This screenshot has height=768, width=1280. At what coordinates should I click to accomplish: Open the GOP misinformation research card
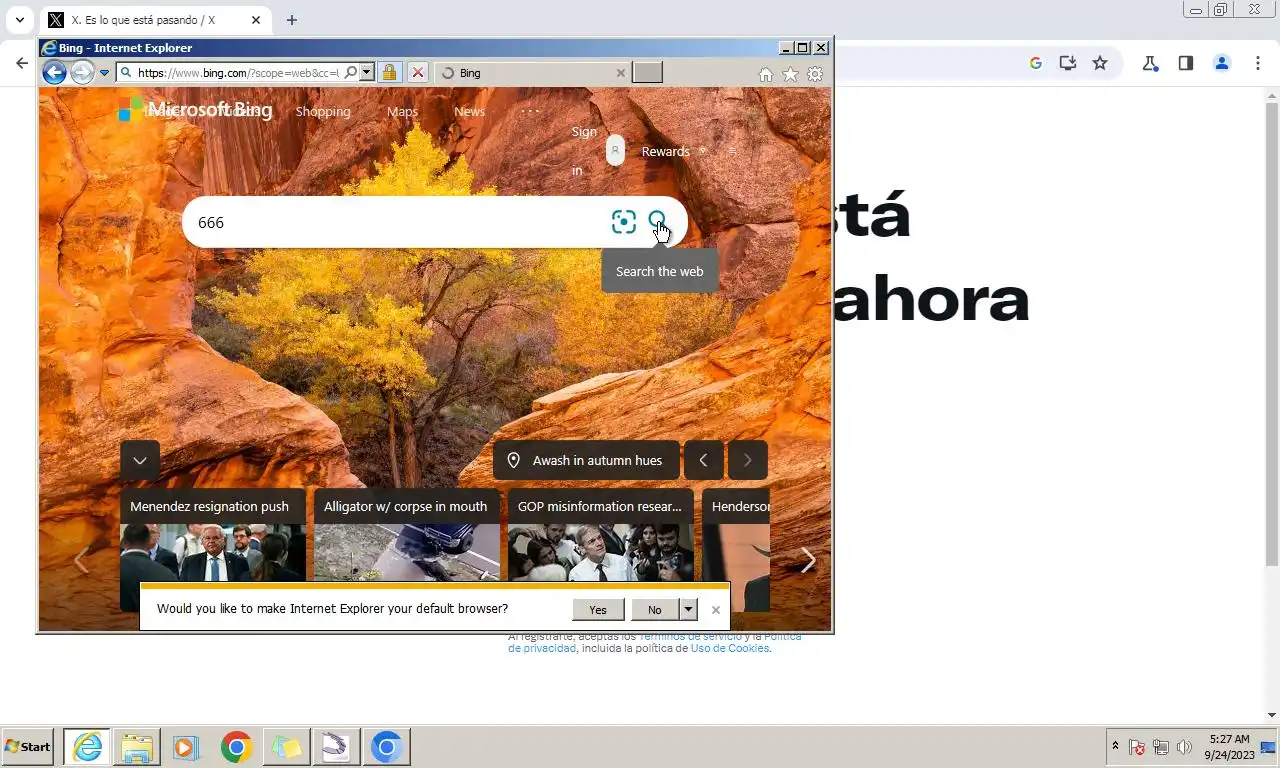click(601, 534)
